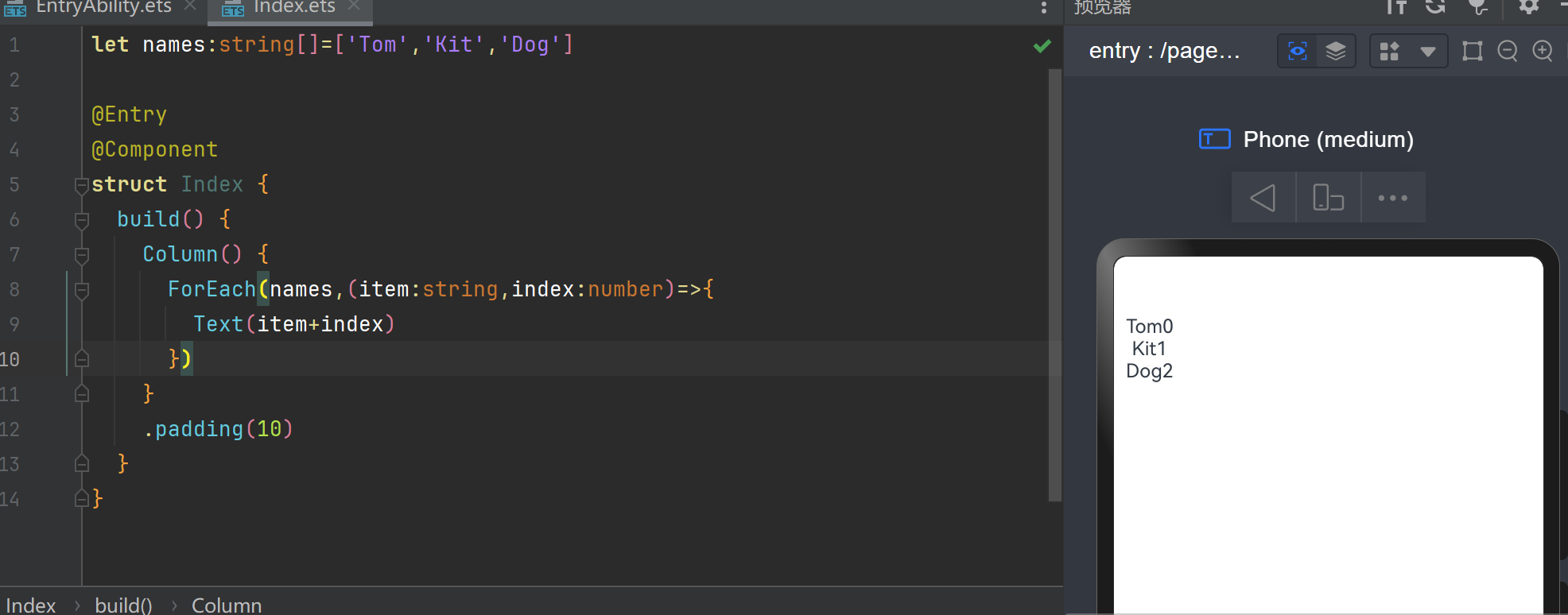Click the editor vertical scrollbar
This screenshot has width=1568, height=615.
(1055, 284)
